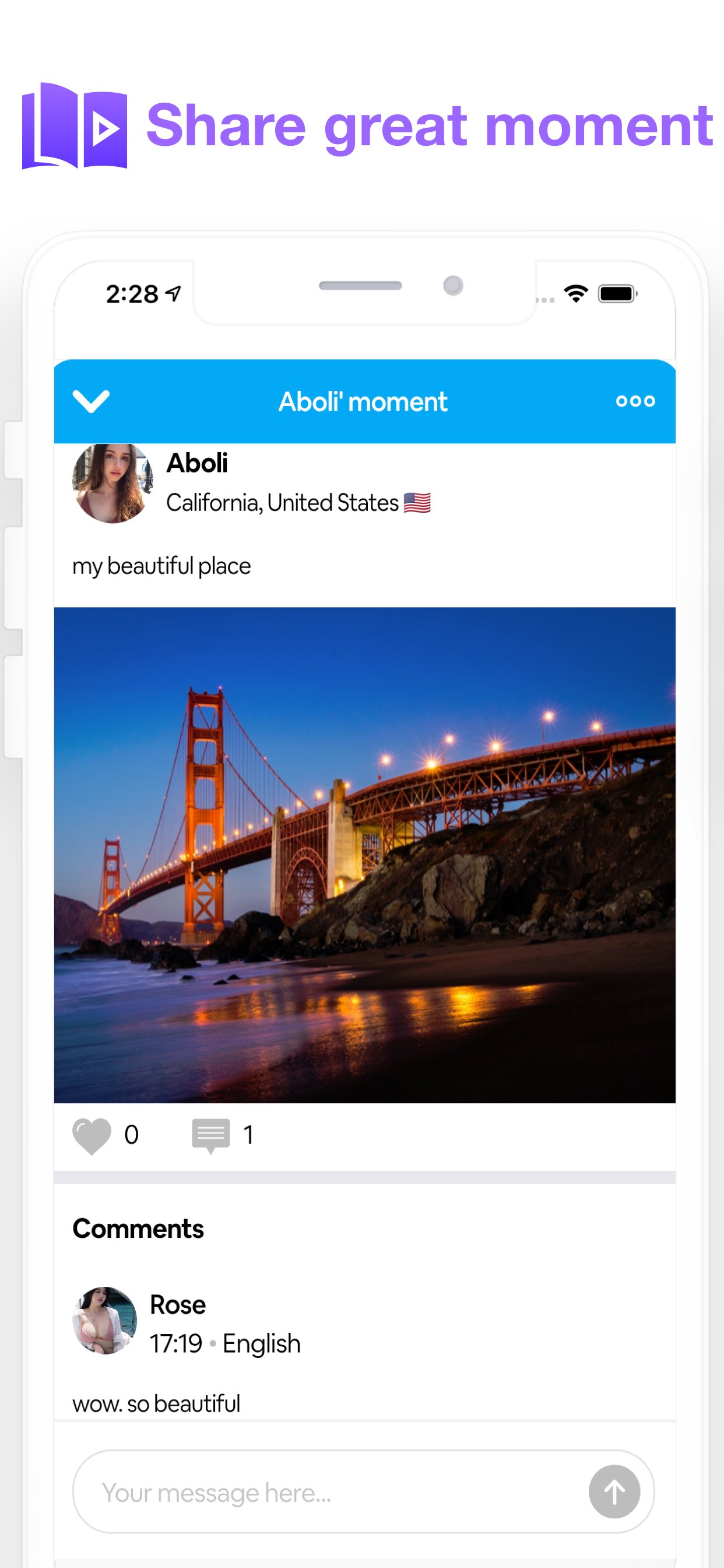This screenshot has width=724, height=1568.
Task: Open Aboli's profile picture
Action: pyautogui.click(x=112, y=484)
